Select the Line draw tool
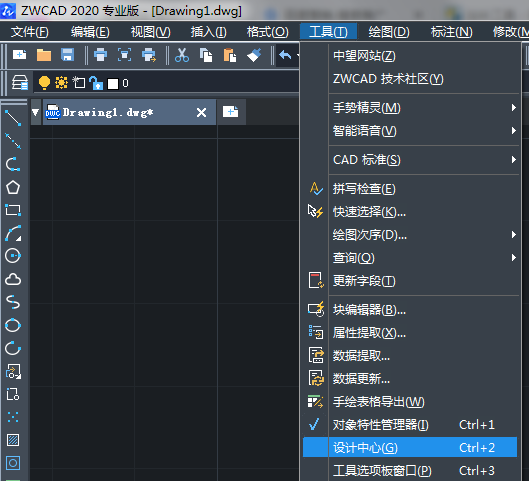529x481 pixels. [13, 118]
